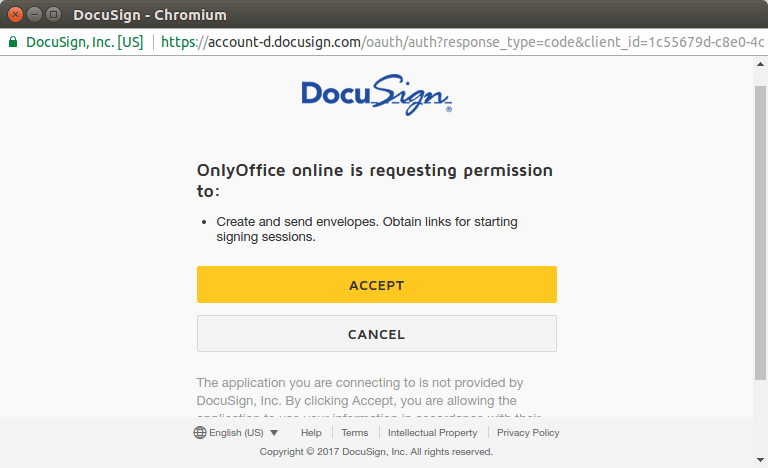
Task: Open the Terms link
Action: tap(355, 433)
